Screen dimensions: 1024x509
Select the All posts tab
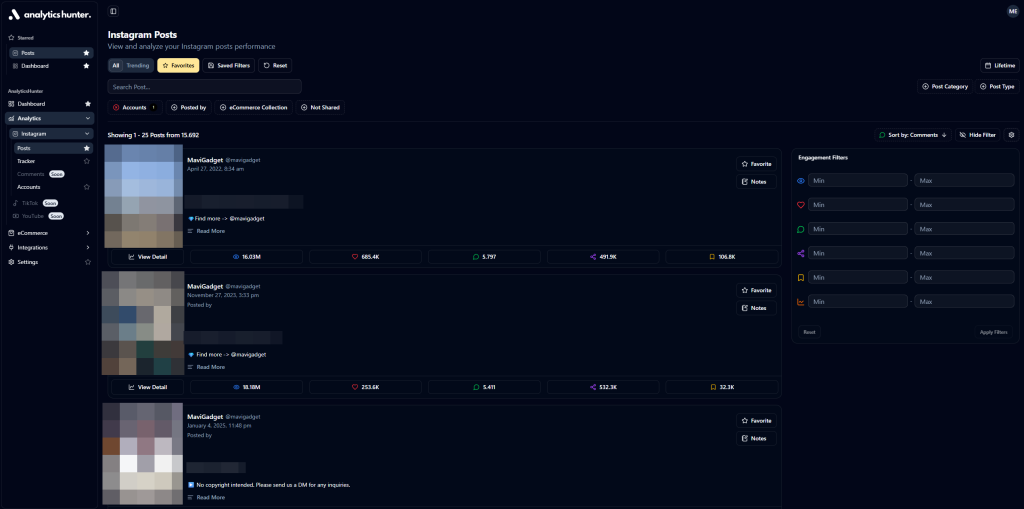click(x=116, y=65)
